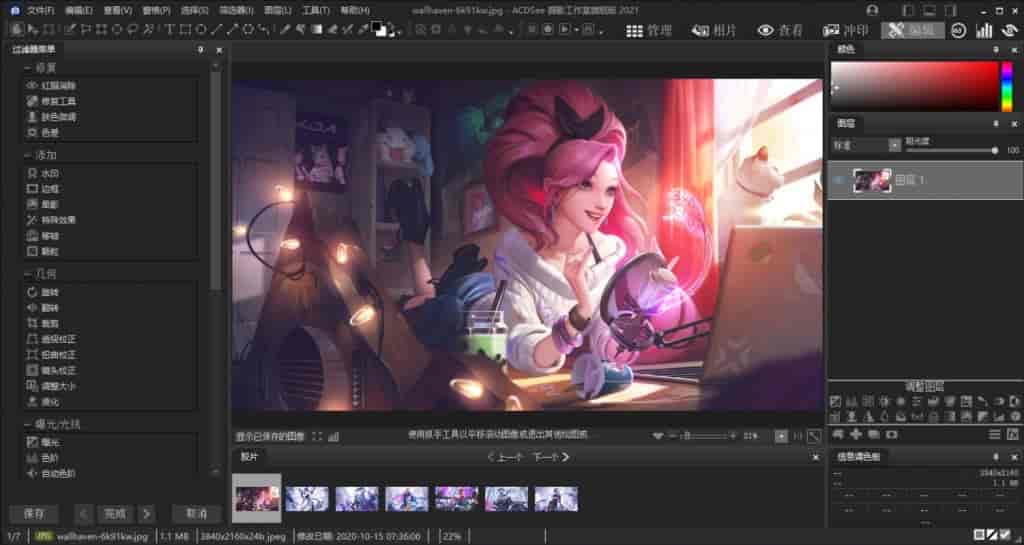The height and width of the screenshot is (545, 1024).
Task: Click the 取消 (Cancel) button
Action: (x=196, y=513)
